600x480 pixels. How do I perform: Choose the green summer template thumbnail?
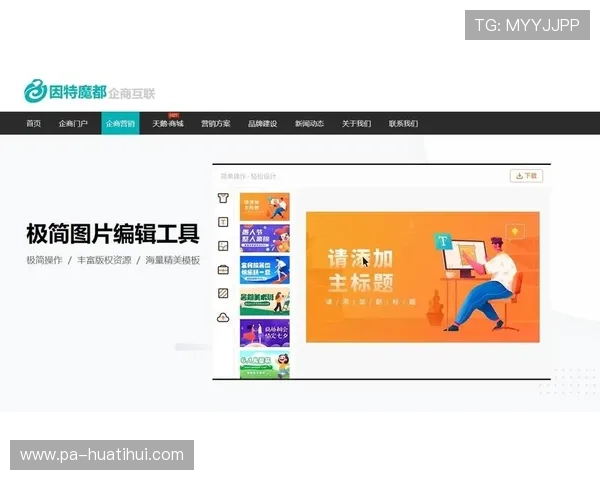265,302
